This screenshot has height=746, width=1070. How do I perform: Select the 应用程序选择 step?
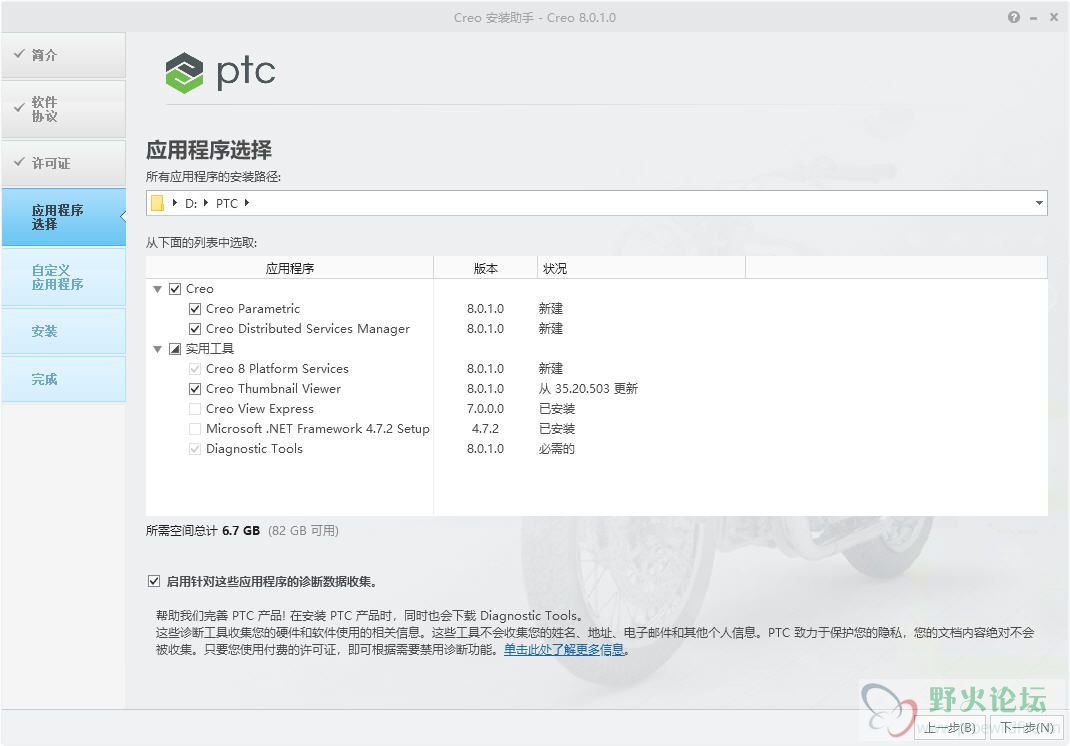tap(63, 217)
